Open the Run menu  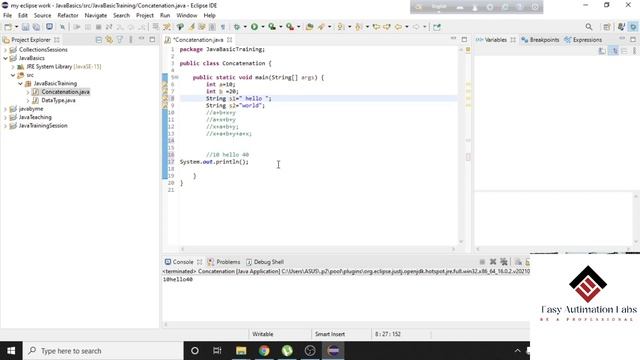coord(165,16)
